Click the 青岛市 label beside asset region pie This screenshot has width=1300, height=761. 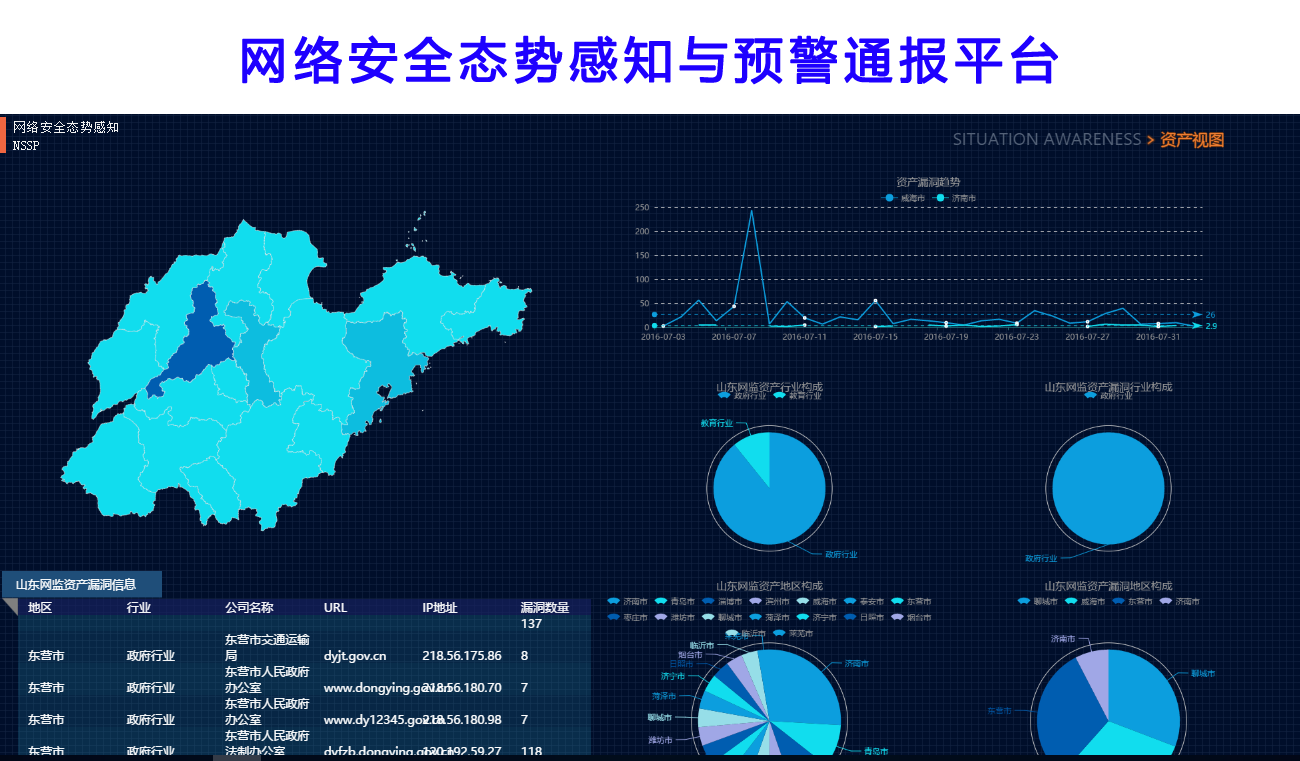tap(875, 751)
